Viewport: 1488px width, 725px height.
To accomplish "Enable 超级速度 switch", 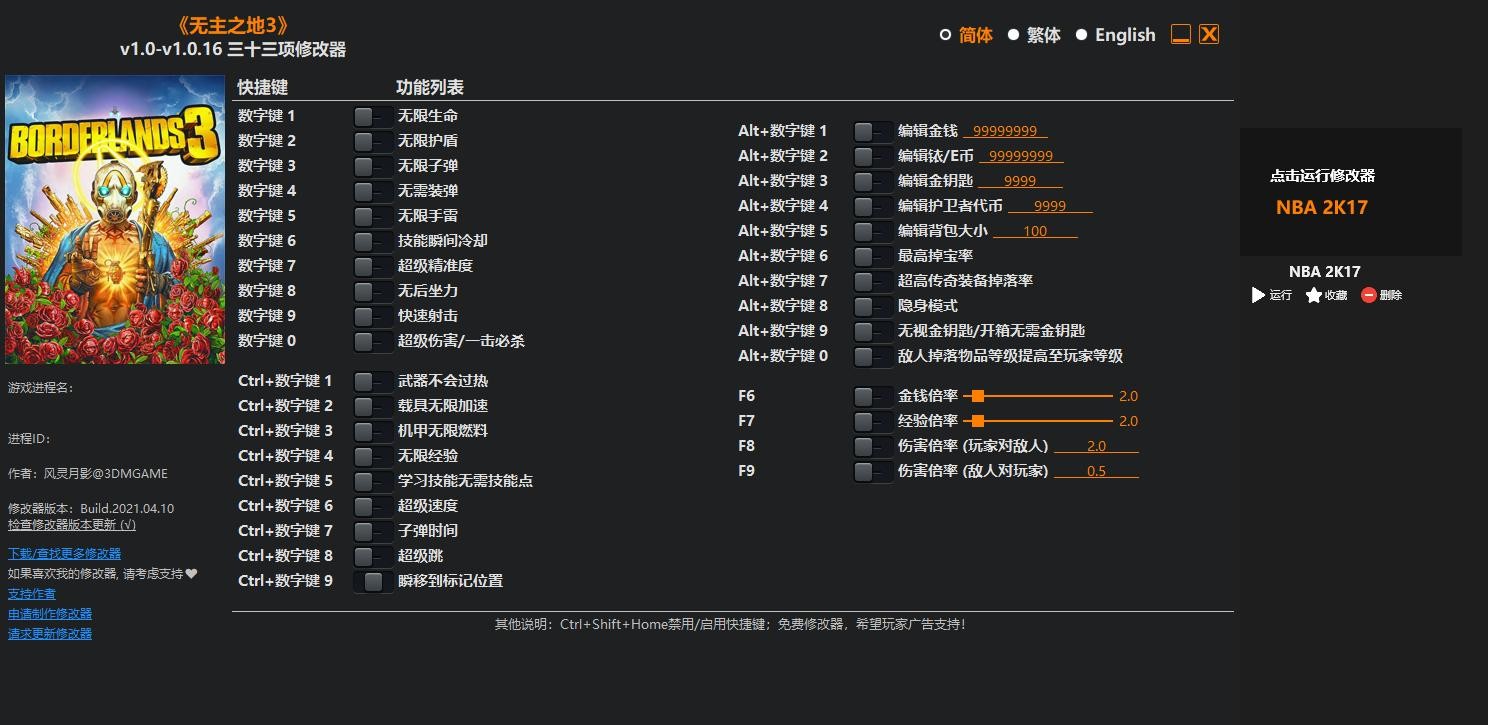I will tap(372, 506).
